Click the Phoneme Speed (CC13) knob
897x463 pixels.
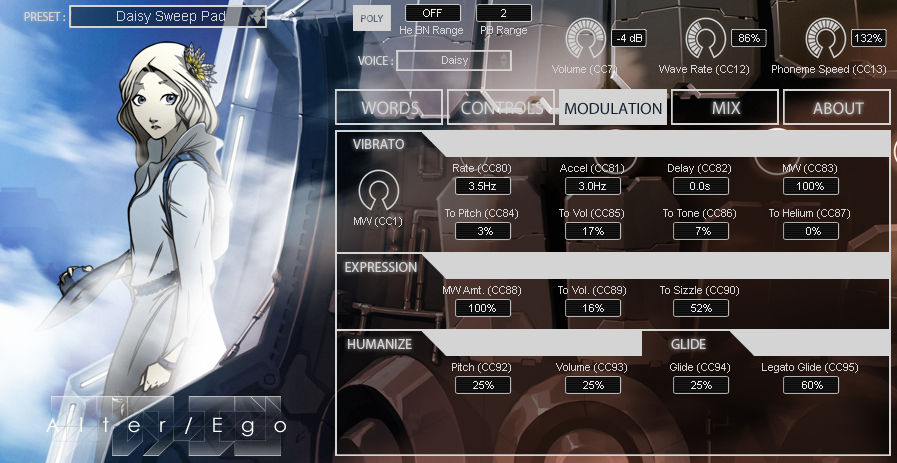click(825, 38)
